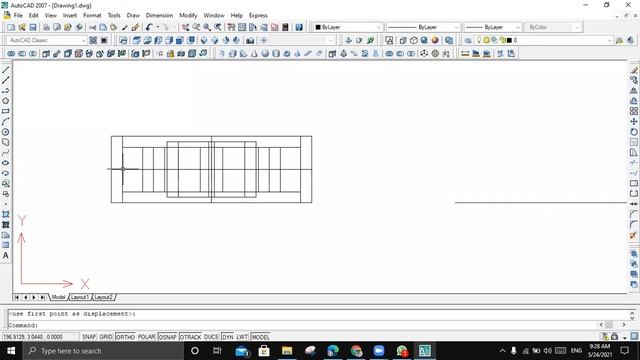Open the AutoCAD Classic workspace dropdown
Image resolution: width=640 pixels, height=360 pixels.
47,40
